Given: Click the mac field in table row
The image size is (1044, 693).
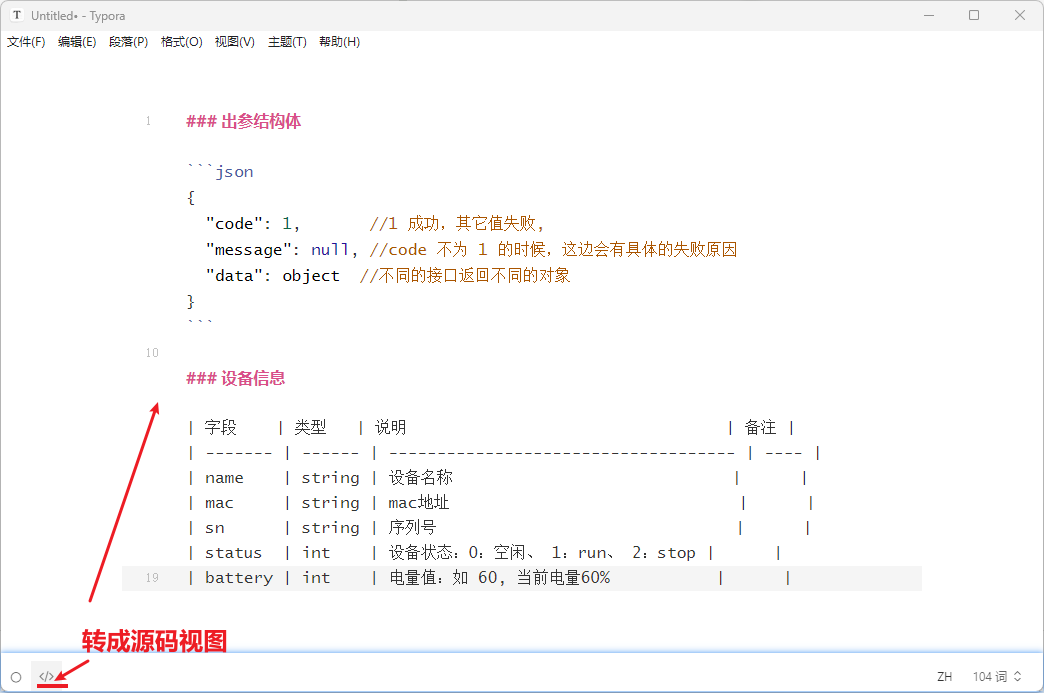Looking at the screenshot, I should click(x=219, y=503).
